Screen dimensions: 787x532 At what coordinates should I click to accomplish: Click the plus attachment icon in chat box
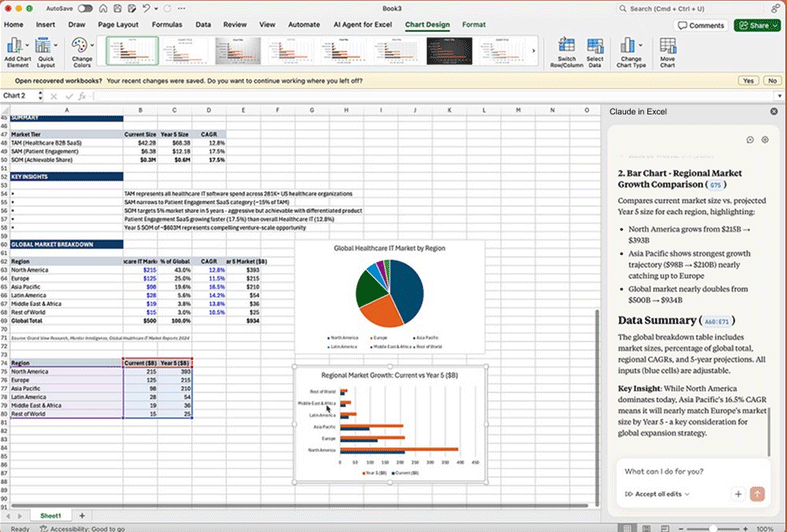click(737, 494)
